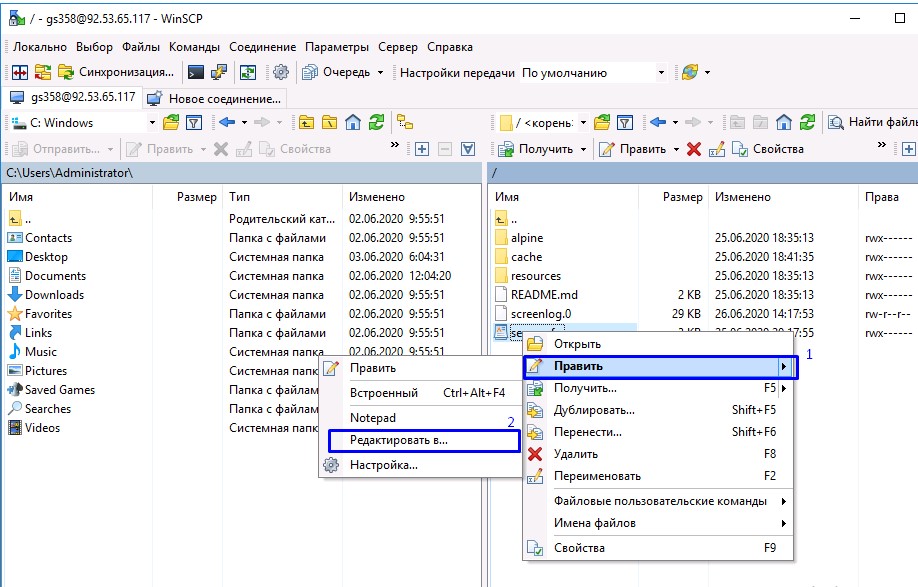Open the transfer settings 'По умолчанию' dropdown

click(x=660, y=72)
